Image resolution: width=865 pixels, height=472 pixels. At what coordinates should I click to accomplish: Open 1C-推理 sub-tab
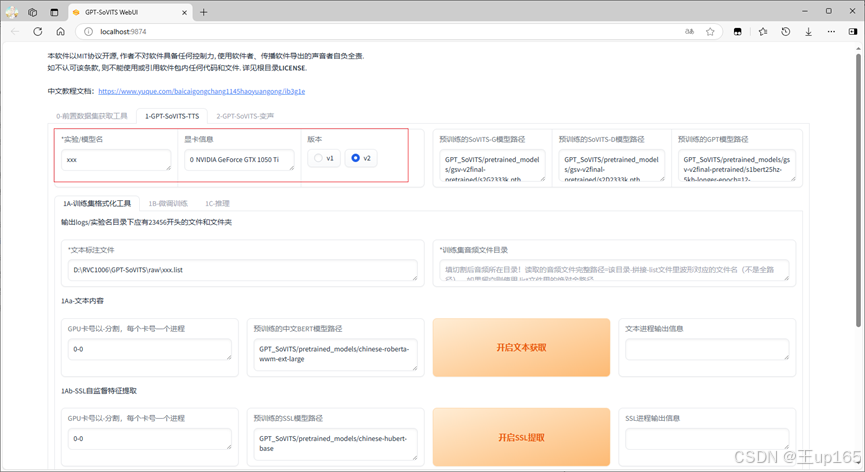pyautogui.click(x=217, y=203)
